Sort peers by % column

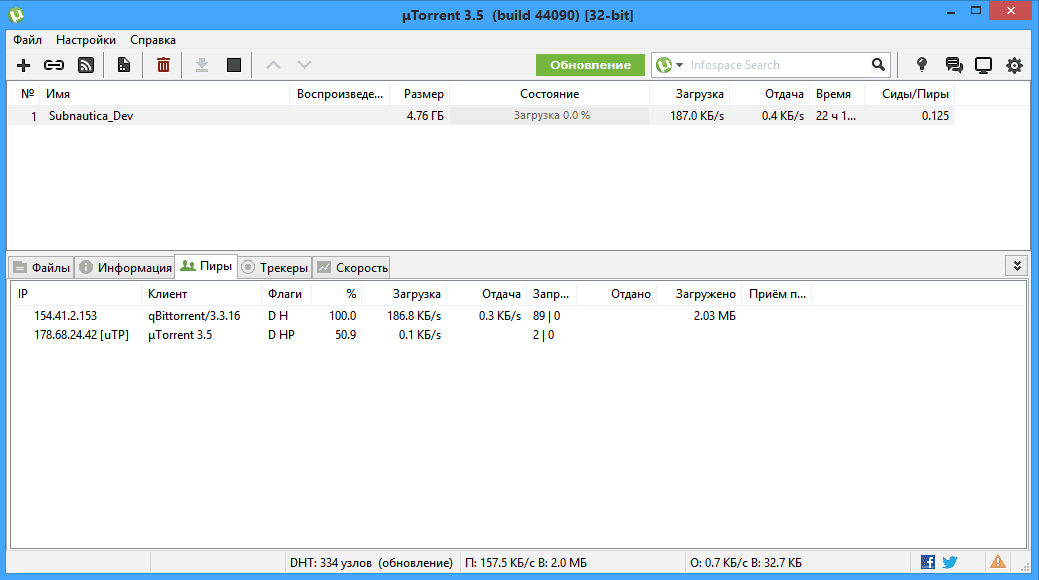coord(337,294)
